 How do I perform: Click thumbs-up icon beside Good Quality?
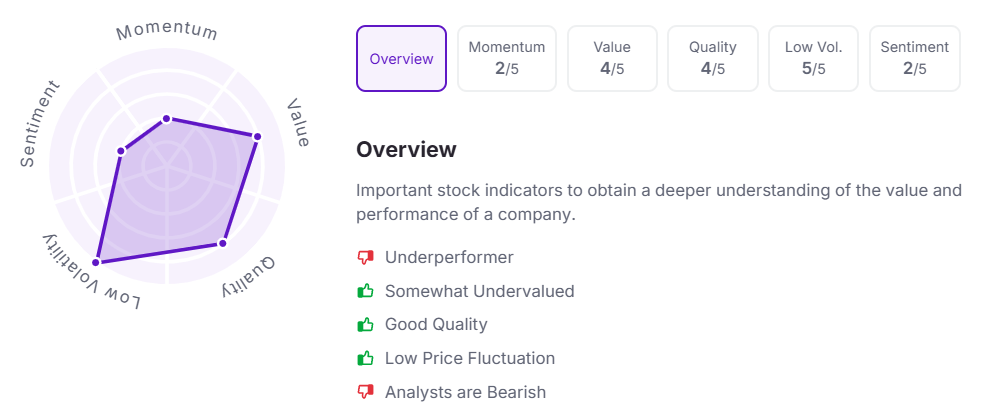(365, 324)
